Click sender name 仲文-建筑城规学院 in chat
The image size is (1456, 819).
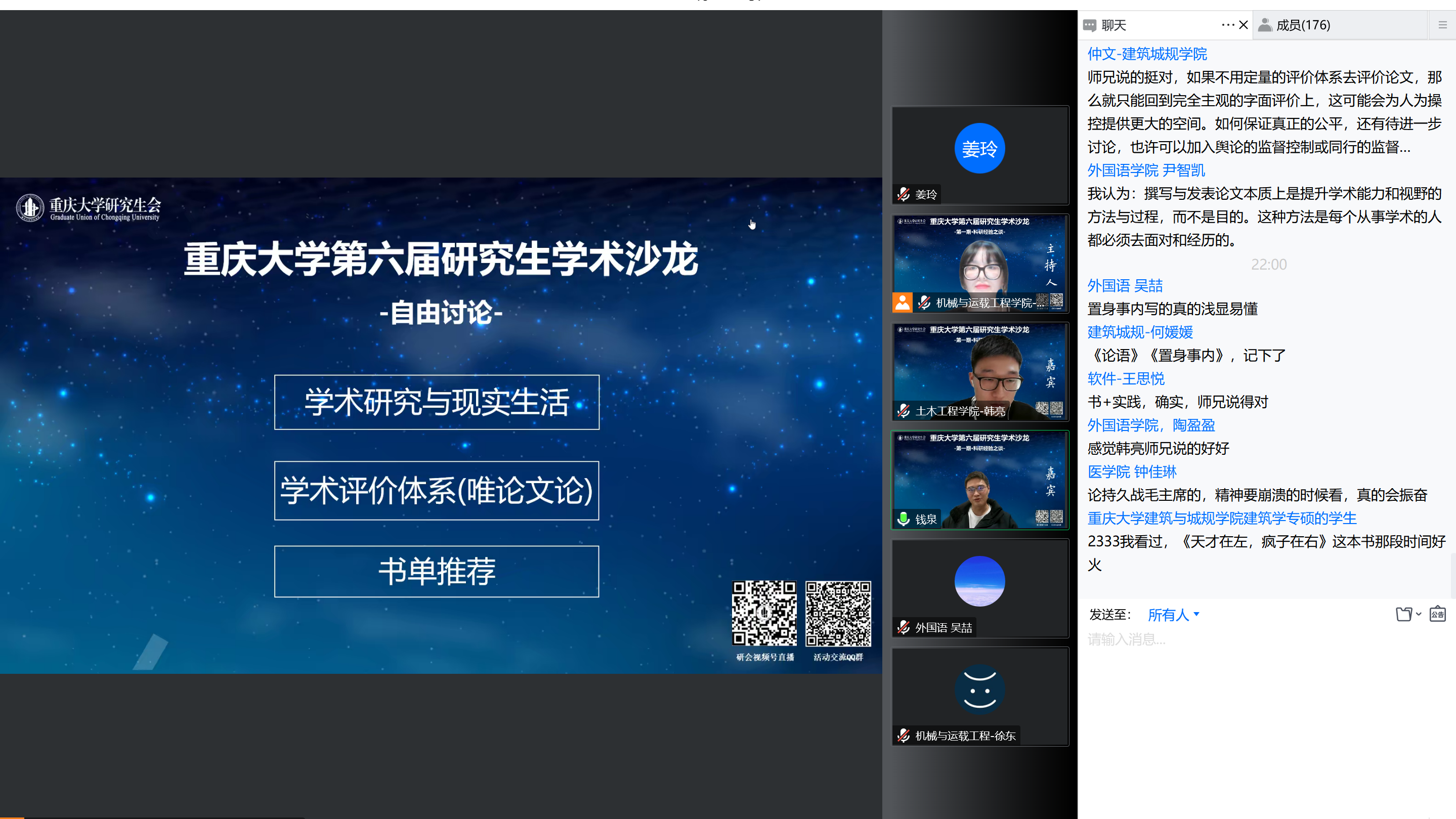point(1147,54)
